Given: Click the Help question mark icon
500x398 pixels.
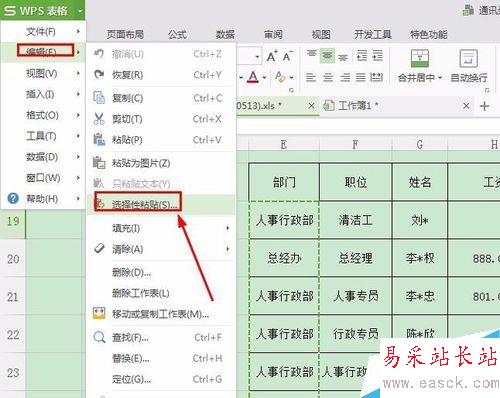Looking at the screenshot, I should [13, 199].
